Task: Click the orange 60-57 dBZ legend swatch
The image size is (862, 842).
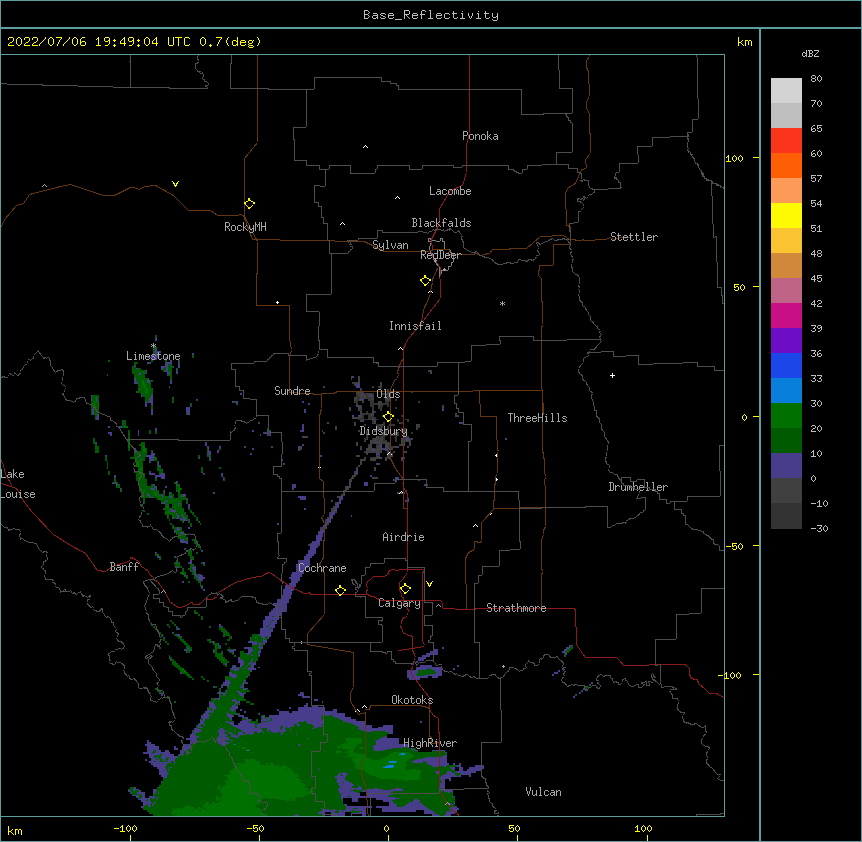Action: coord(786,165)
